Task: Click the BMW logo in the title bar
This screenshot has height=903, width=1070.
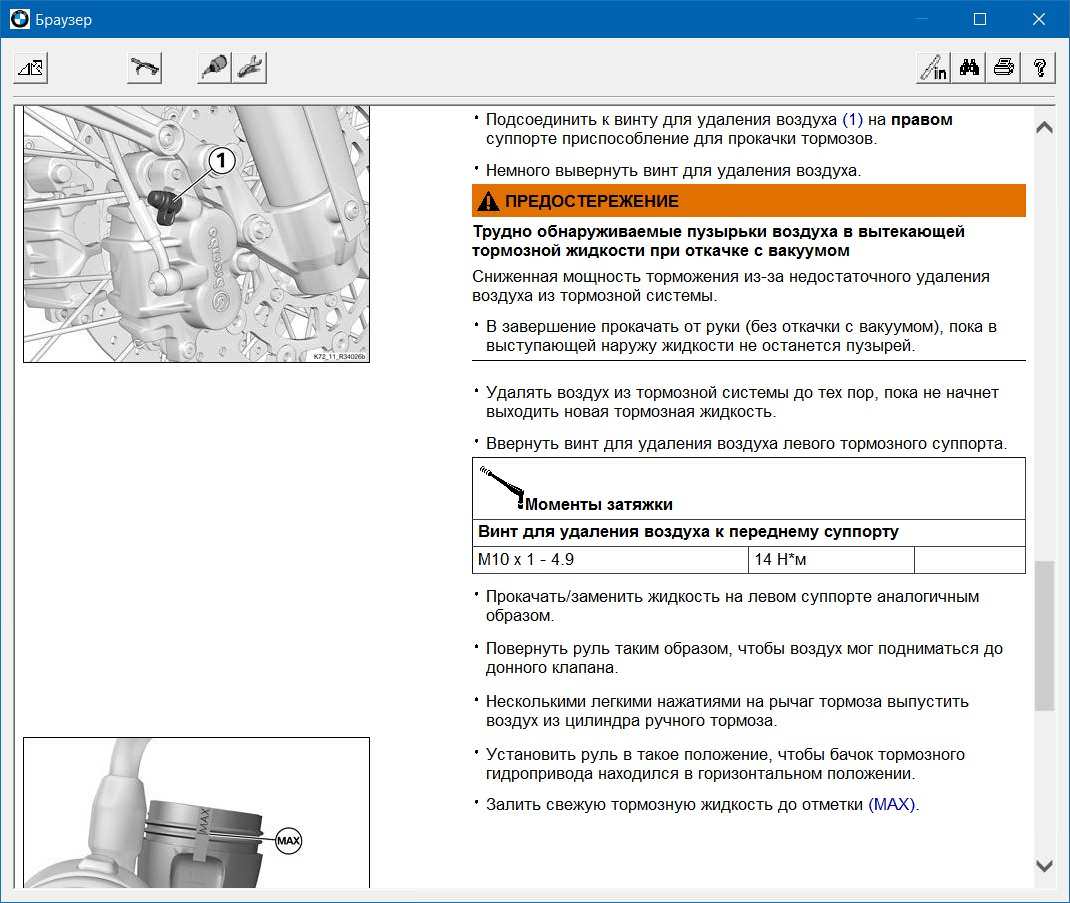Action: click(x=20, y=19)
